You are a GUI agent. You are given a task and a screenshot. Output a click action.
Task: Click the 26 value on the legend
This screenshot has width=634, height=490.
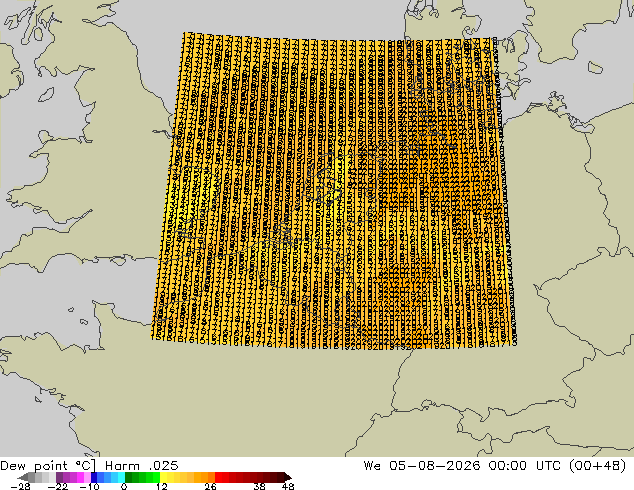click(210, 486)
